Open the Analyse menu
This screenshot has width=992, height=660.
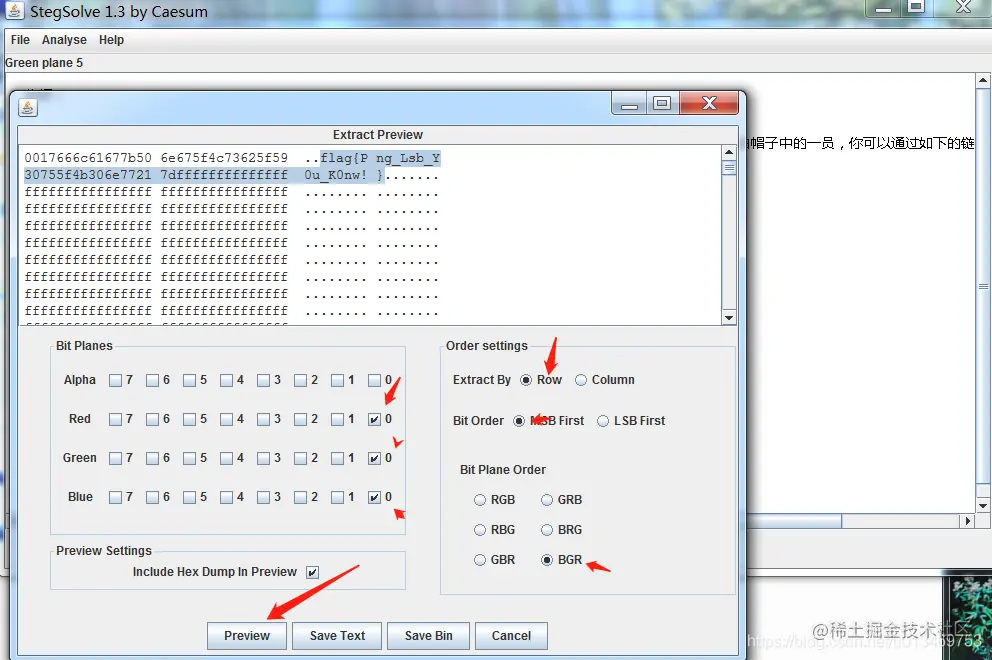coord(64,40)
